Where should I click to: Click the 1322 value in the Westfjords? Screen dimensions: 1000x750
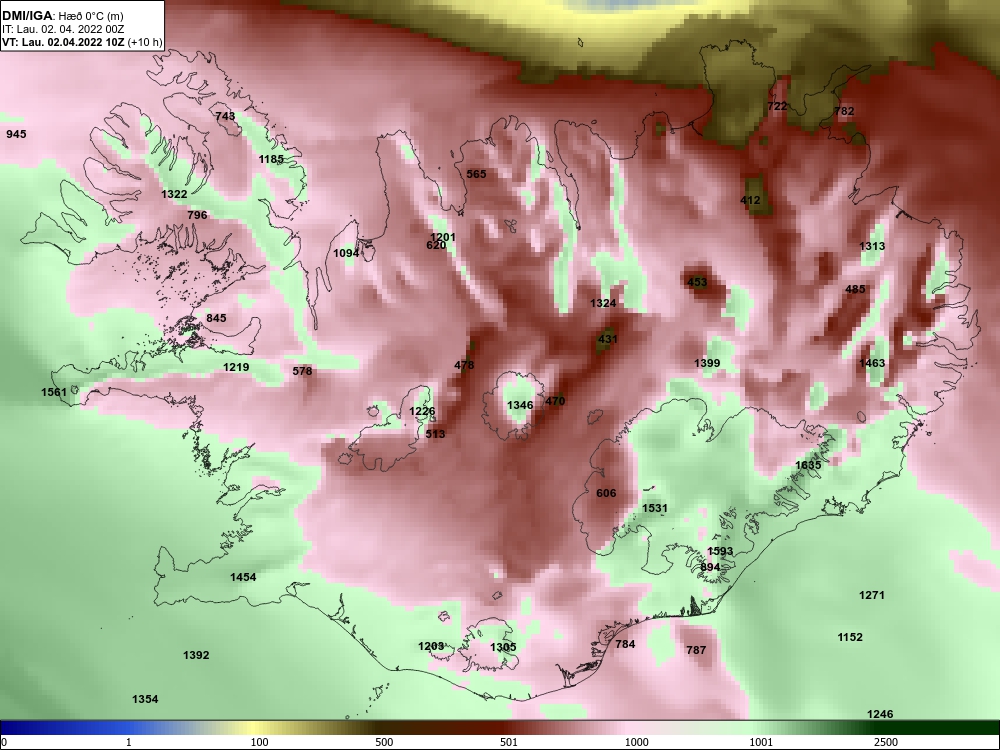[174, 194]
